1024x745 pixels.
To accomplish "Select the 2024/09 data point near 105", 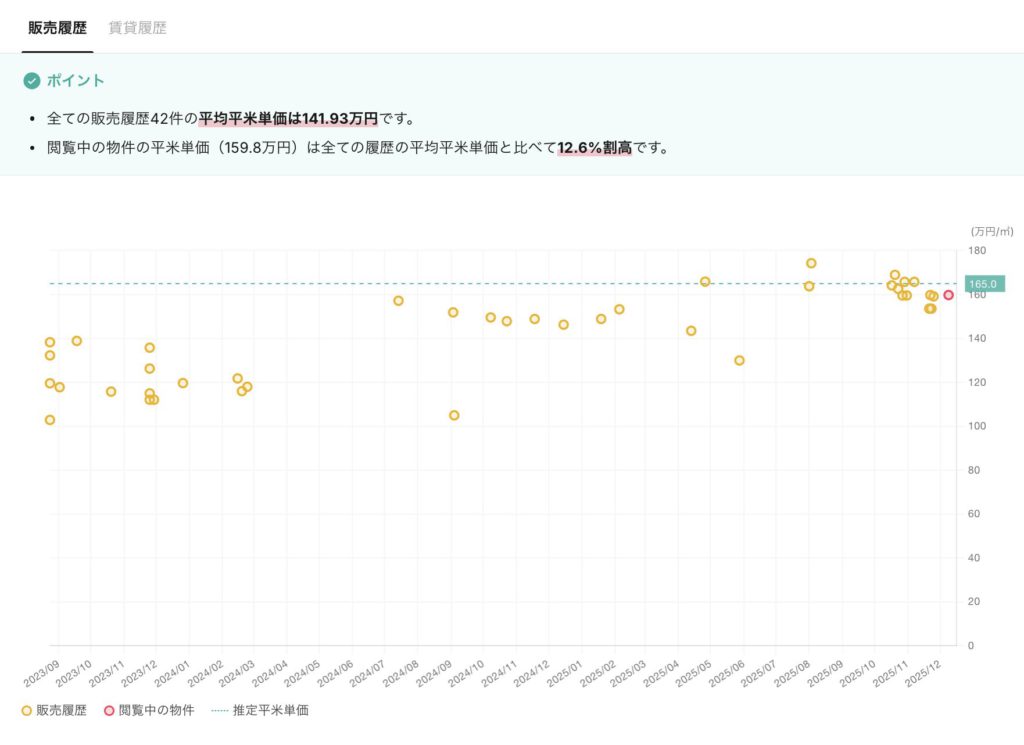I will (454, 415).
